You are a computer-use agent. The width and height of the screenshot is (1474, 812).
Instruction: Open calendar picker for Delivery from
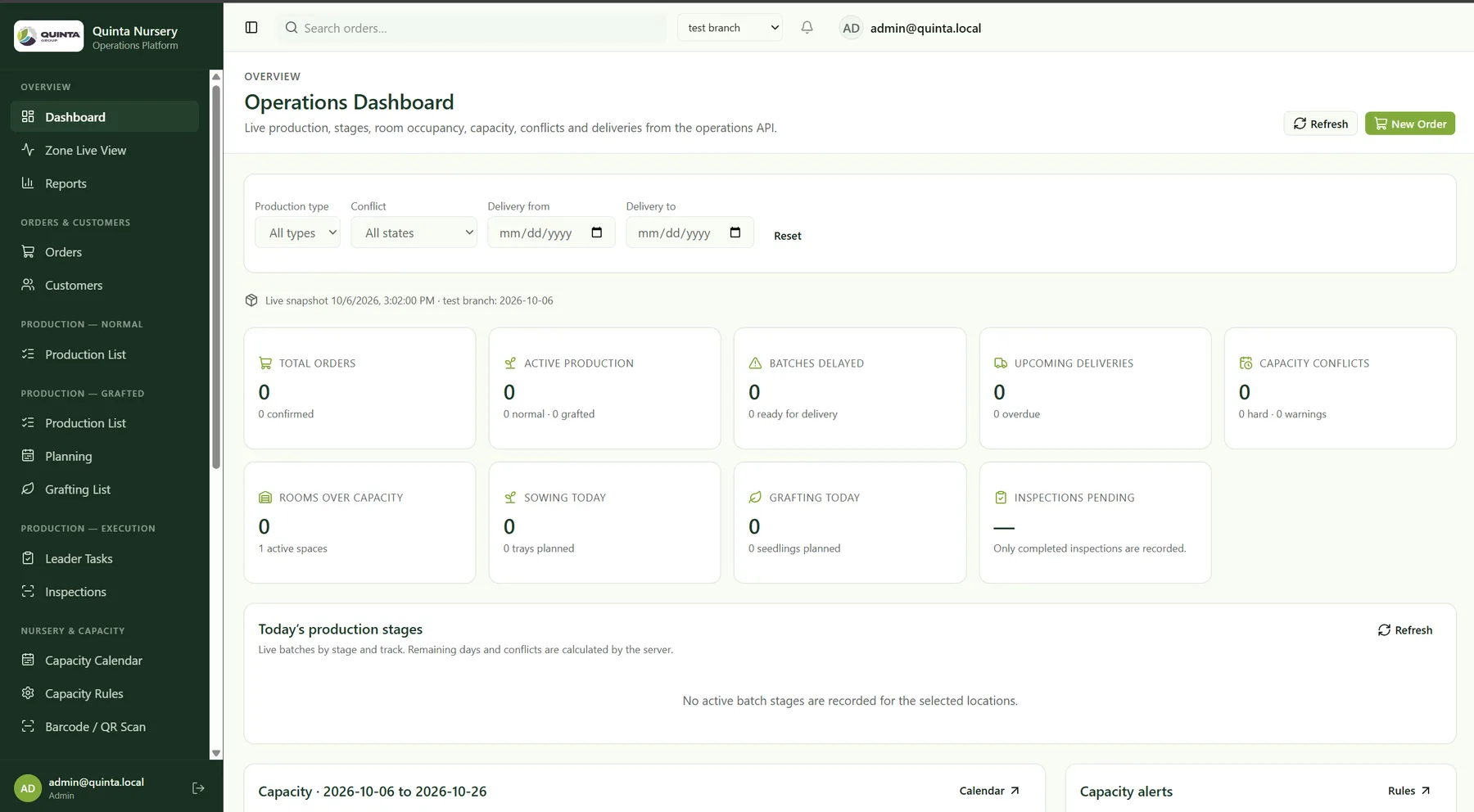coord(597,232)
